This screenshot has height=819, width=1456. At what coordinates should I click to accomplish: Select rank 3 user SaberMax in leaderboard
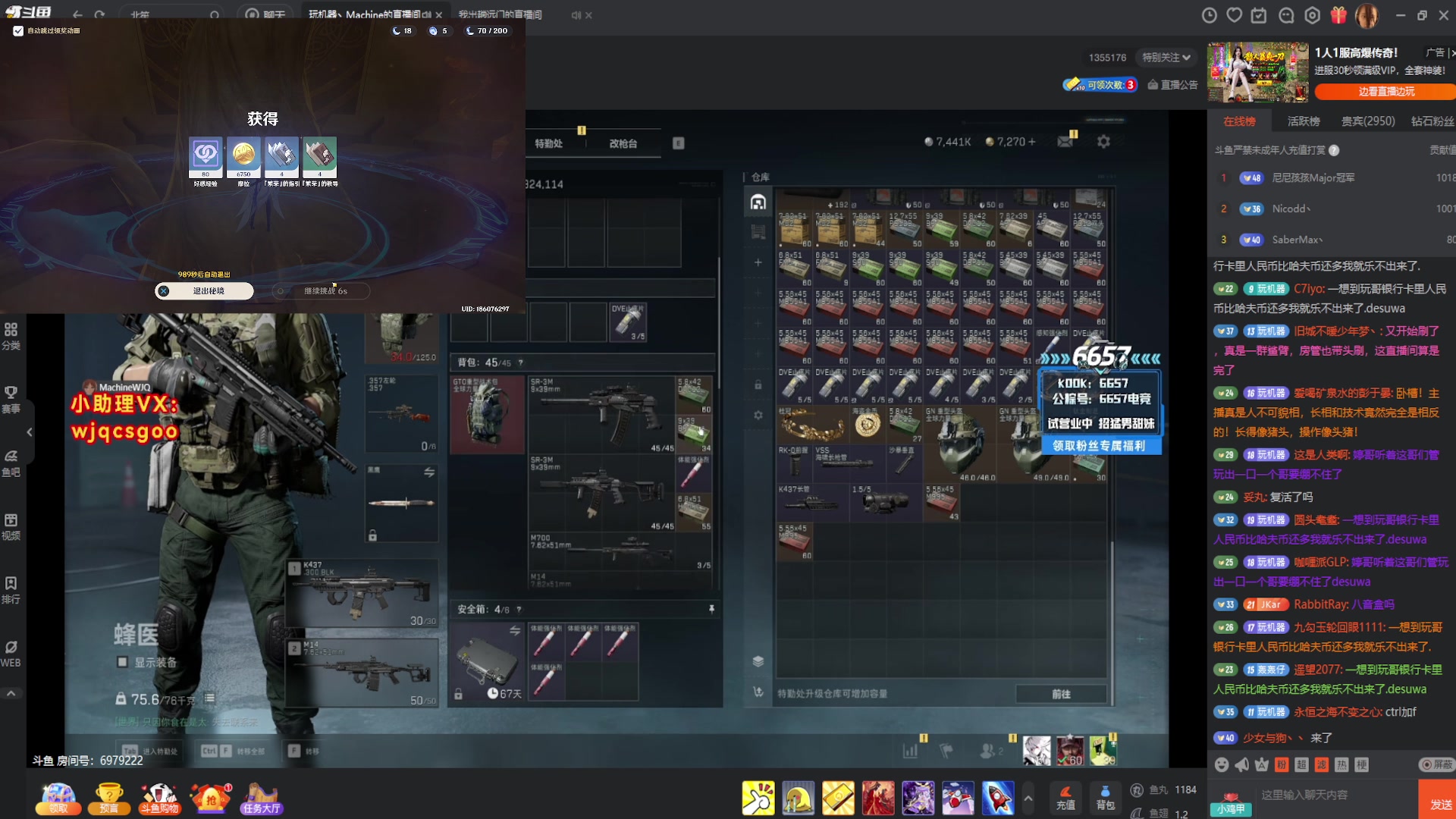click(1332, 240)
